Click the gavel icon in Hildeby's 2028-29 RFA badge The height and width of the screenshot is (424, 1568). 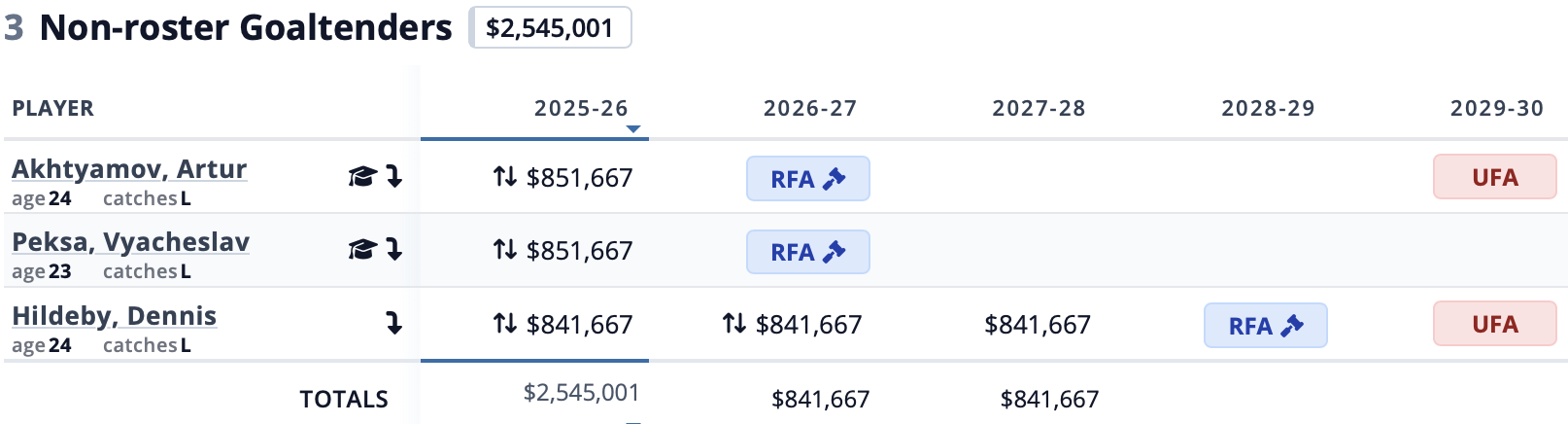(1292, 326)
